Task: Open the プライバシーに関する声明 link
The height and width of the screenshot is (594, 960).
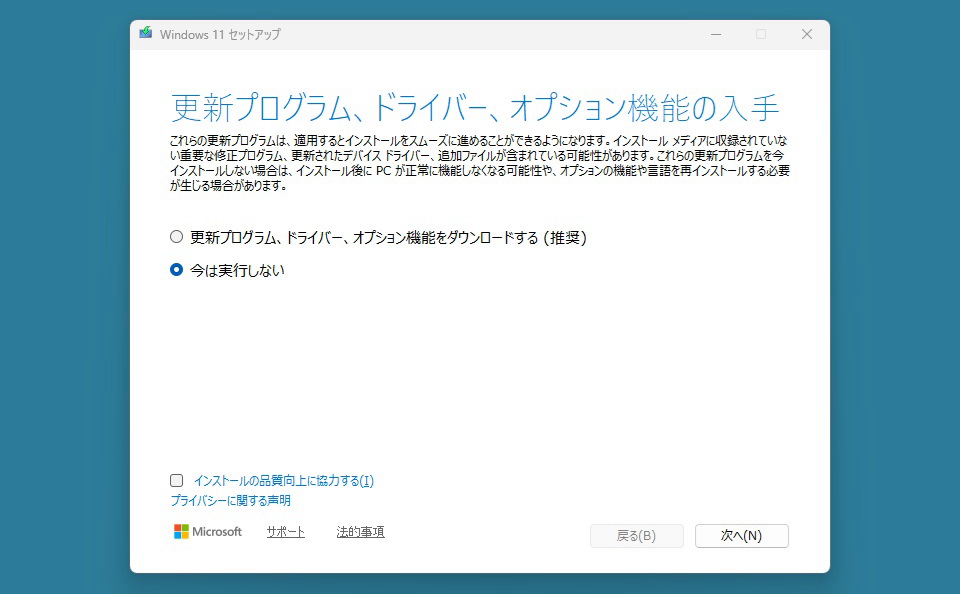Action: (231, 501)
